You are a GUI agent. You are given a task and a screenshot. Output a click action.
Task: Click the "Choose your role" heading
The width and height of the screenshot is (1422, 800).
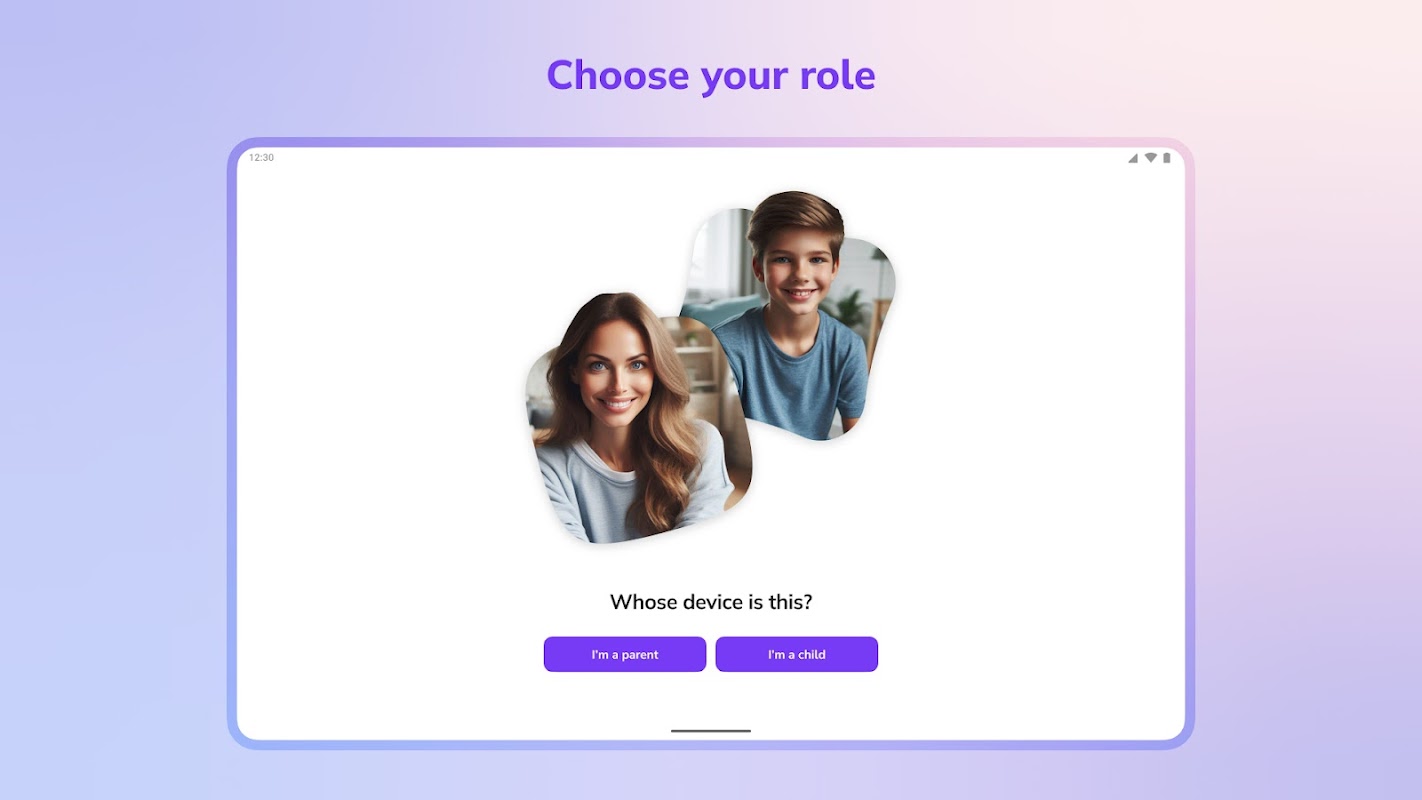coord(711,75)
